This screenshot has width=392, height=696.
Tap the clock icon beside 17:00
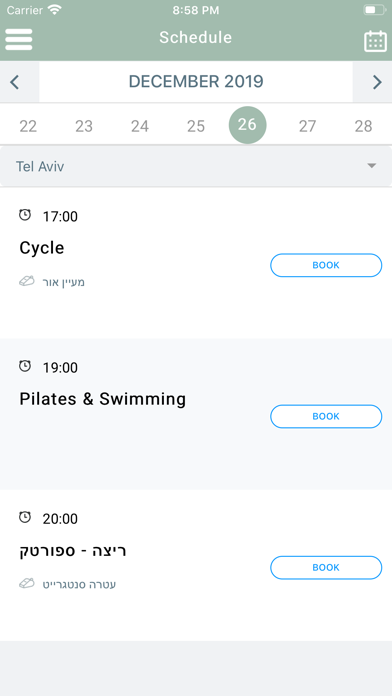point(25,215)
